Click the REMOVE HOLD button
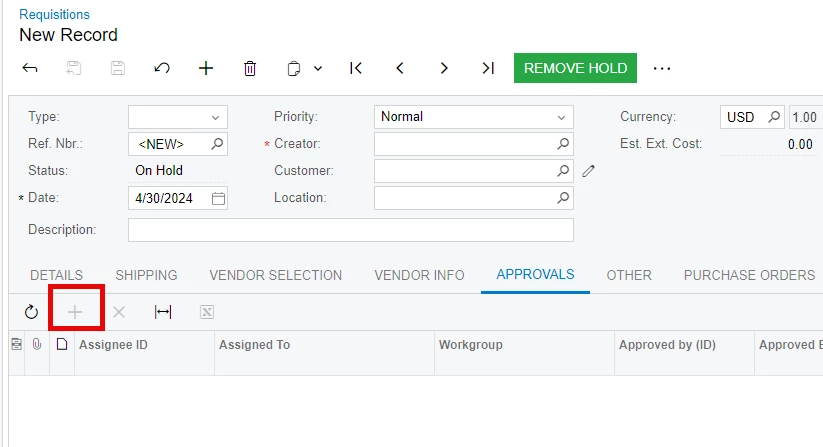Screen dimensions: 823x447 (575, 68)
